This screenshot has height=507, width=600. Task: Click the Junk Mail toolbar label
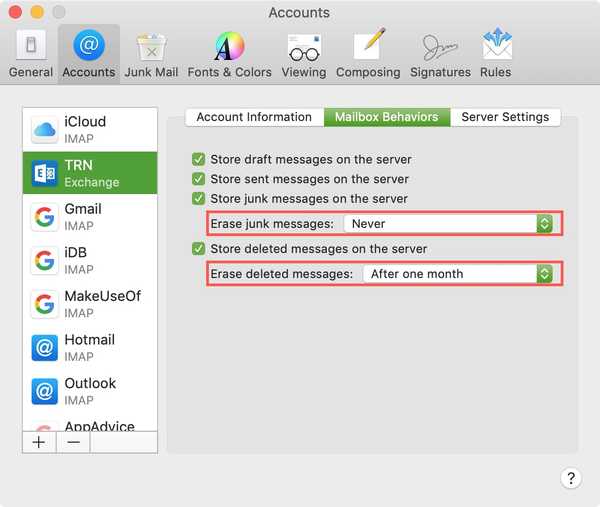pyautogui.click(x=152, y=72)
